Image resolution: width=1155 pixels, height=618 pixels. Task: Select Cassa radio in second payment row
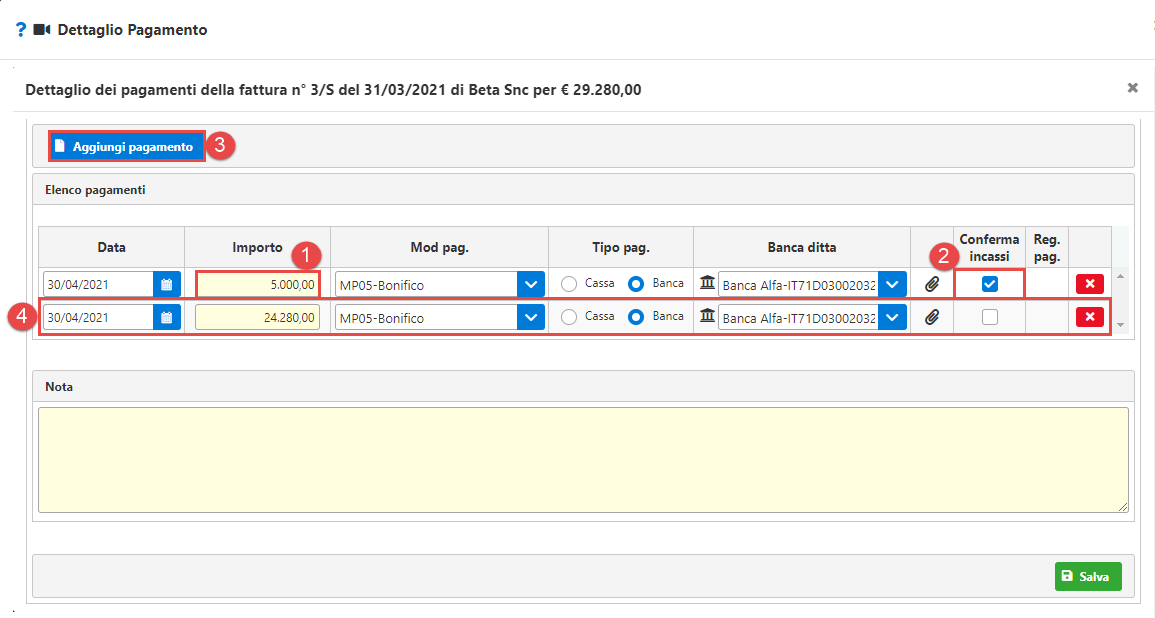pos(569,317)
